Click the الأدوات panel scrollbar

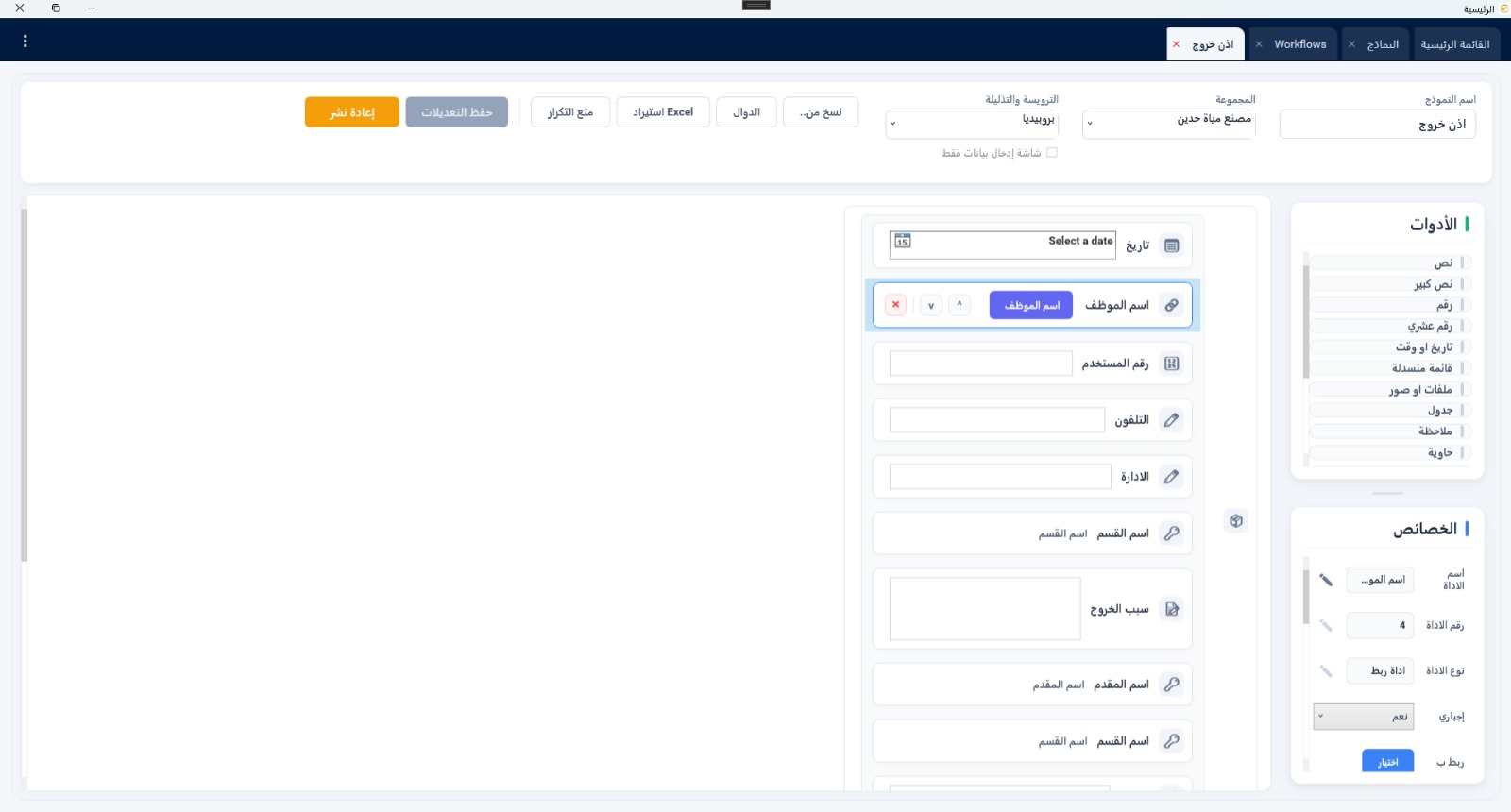[1306, 321]
